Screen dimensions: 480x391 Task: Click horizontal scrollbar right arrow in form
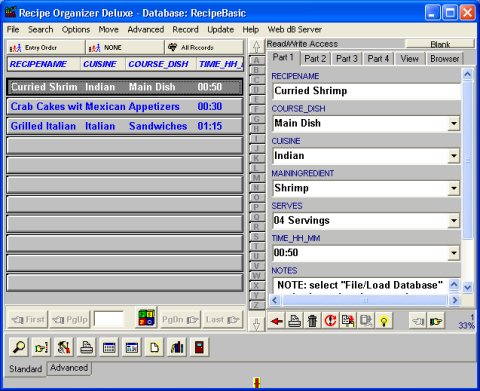coord(454,300)
